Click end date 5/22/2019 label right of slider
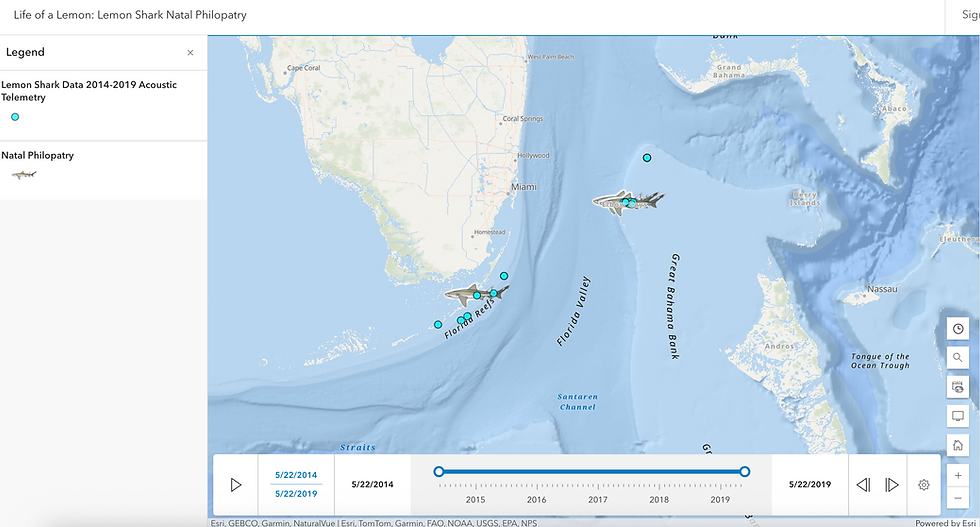The height and width of the screenshot is (527, 980). (x=810, y=484)
